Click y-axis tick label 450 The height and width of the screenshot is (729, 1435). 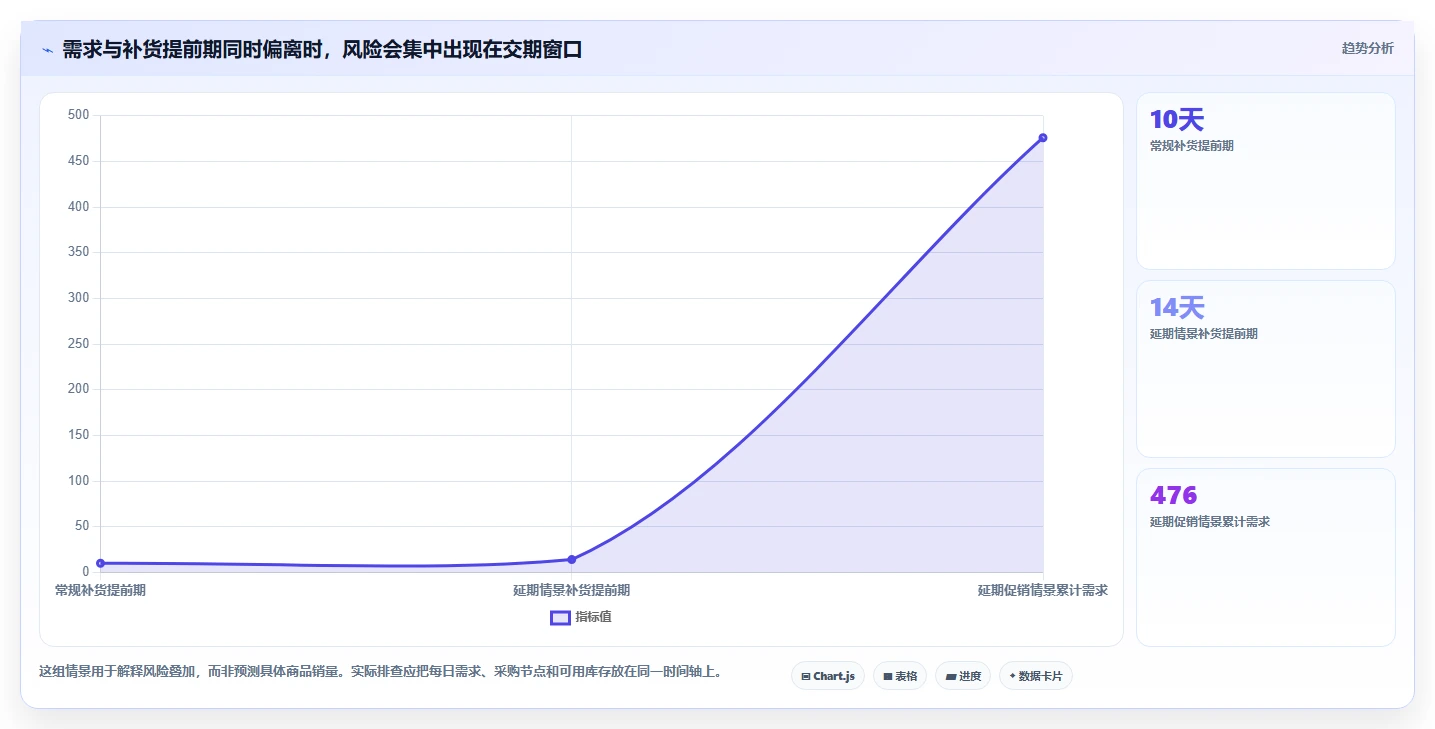(x=80, y=161)
